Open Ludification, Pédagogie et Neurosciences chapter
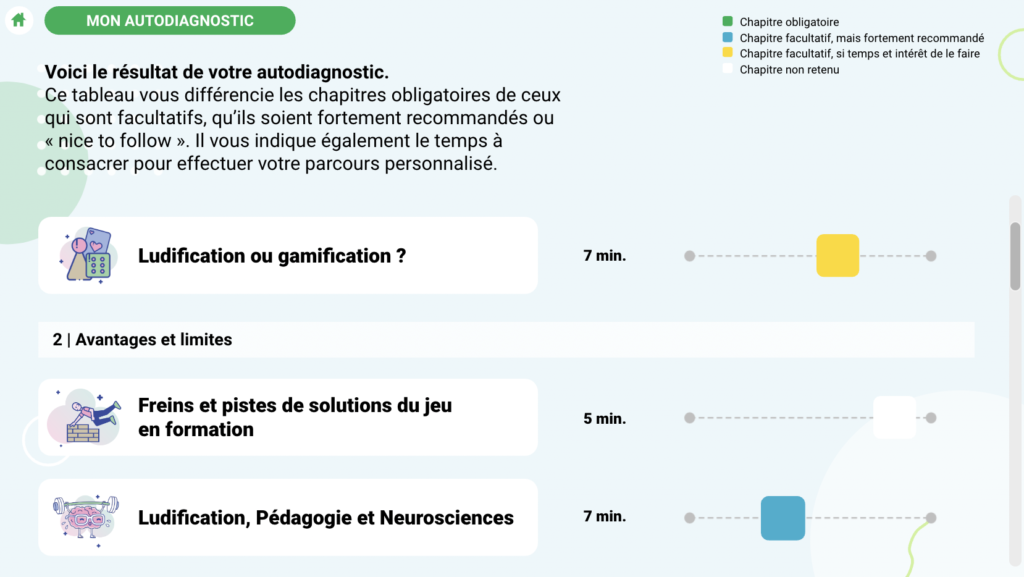This screenshot has width=1024, height=577. pos(288,518)
